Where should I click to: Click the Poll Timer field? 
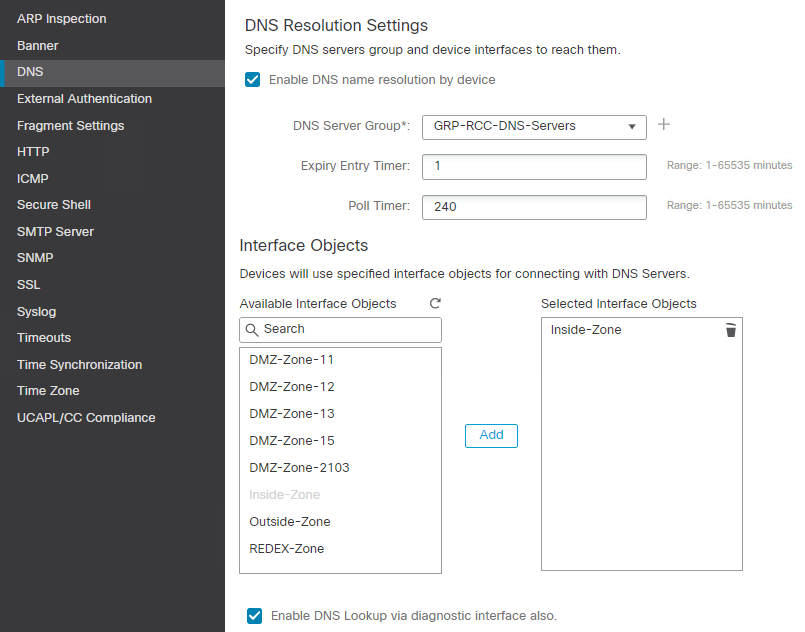pyautogui.click(x=534, y=207)
